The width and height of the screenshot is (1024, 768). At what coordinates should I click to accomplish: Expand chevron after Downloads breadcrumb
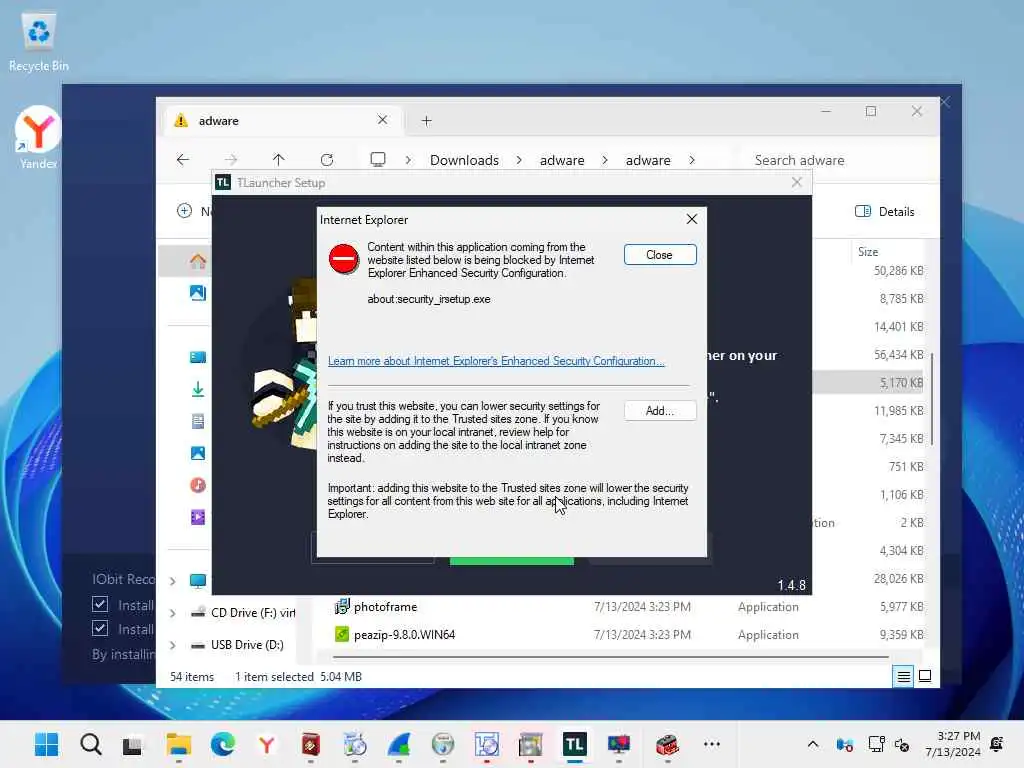(519, 160)
